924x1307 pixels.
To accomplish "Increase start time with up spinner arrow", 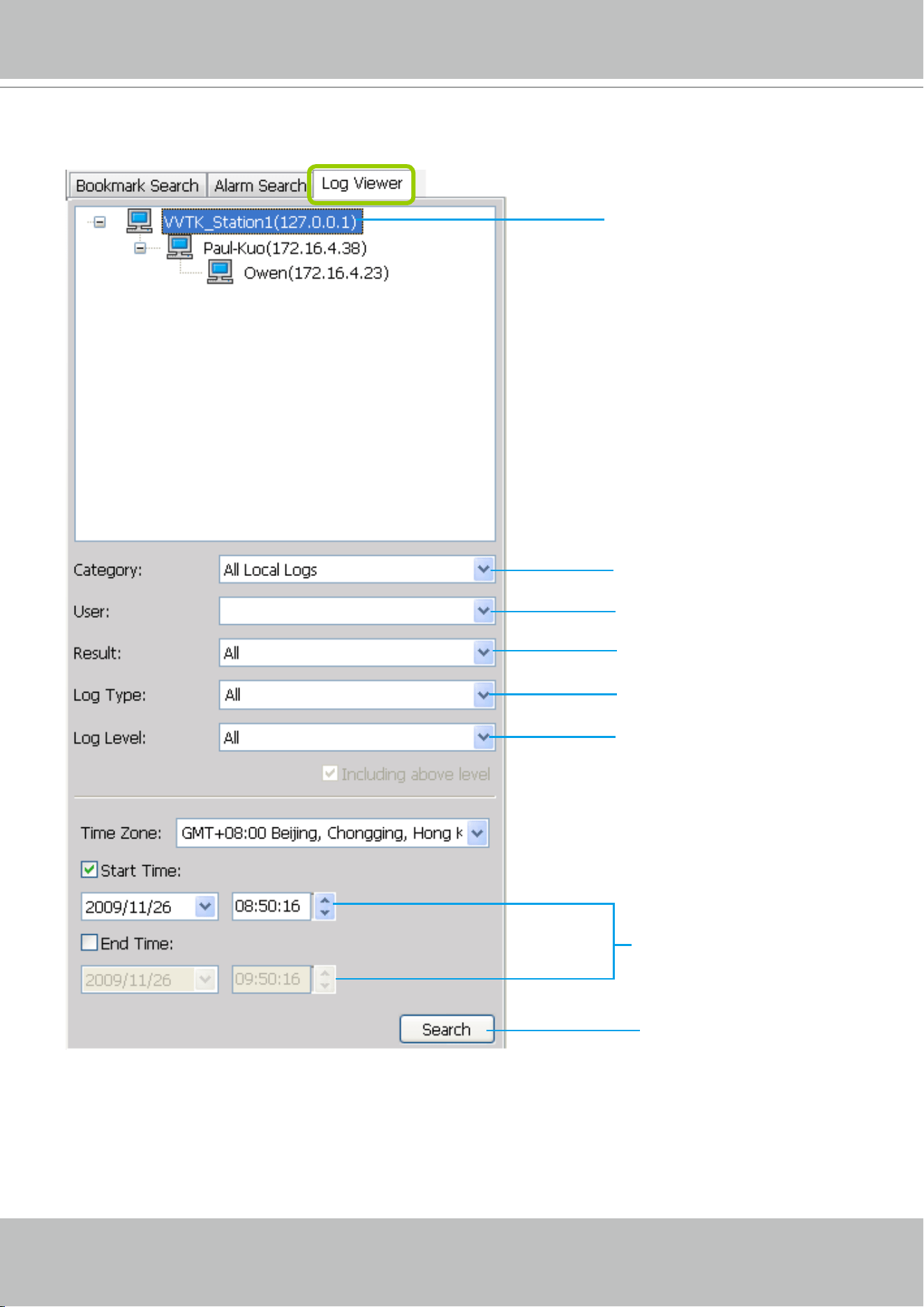I will pyautogui.click(x=325, y=900).
